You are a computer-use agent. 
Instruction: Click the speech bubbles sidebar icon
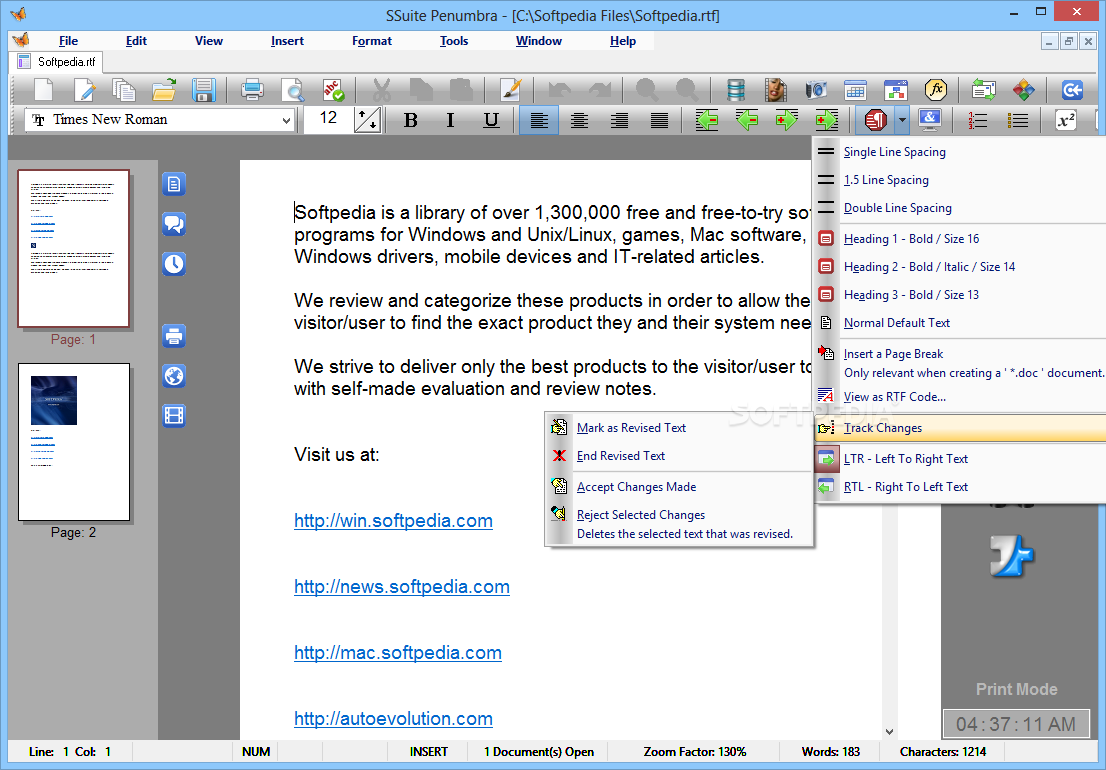pyautogui.click(x=174, y=224)
